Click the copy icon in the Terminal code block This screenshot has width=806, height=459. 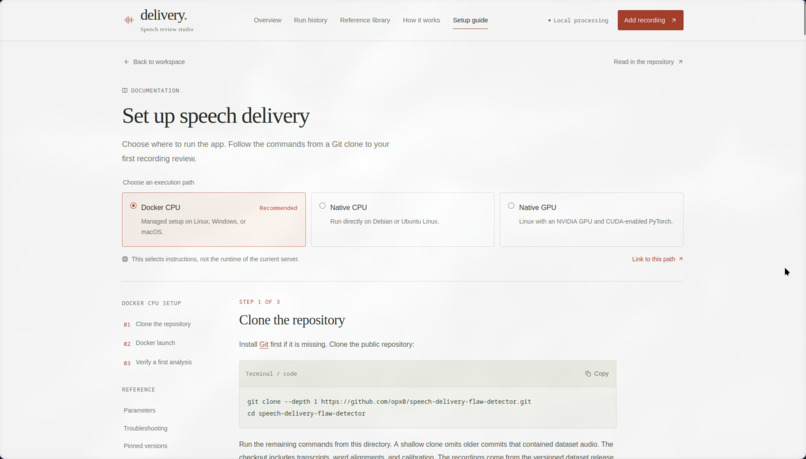point(588,374)
